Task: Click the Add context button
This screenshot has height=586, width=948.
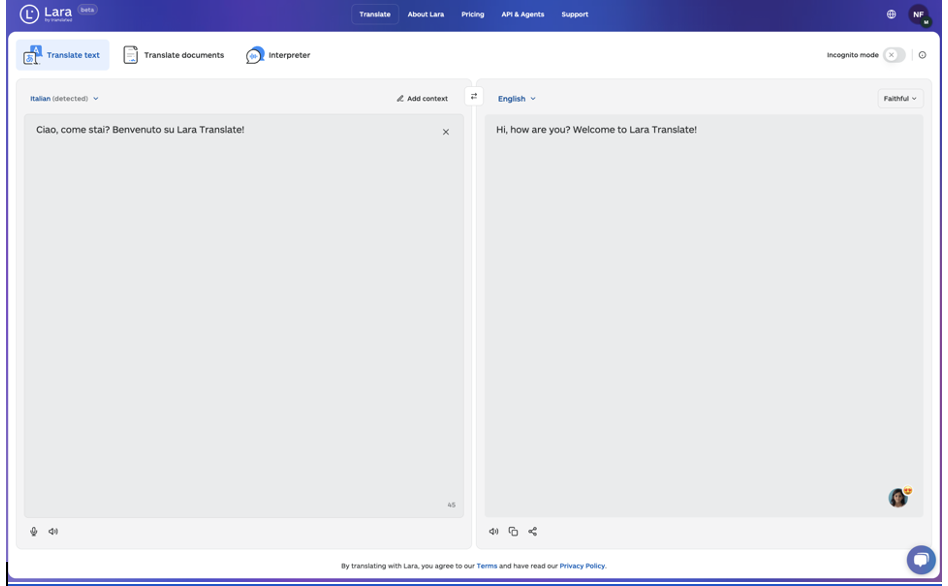Action: pos(422,99)
